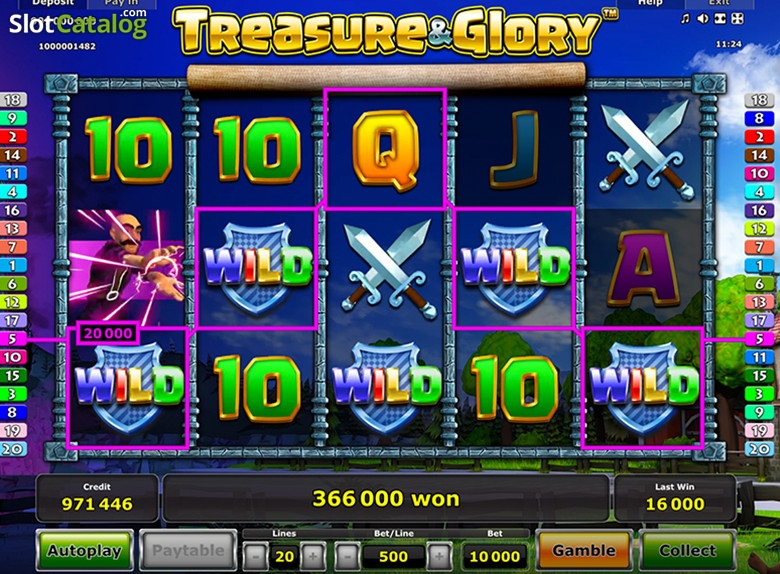Click the crossed swords in the center reel
Screen dimensions: 780x574
tap(385, 269)
